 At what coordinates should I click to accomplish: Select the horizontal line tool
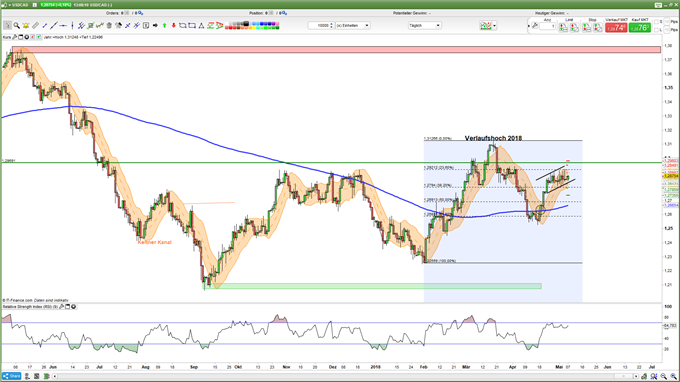click(63, 26)
